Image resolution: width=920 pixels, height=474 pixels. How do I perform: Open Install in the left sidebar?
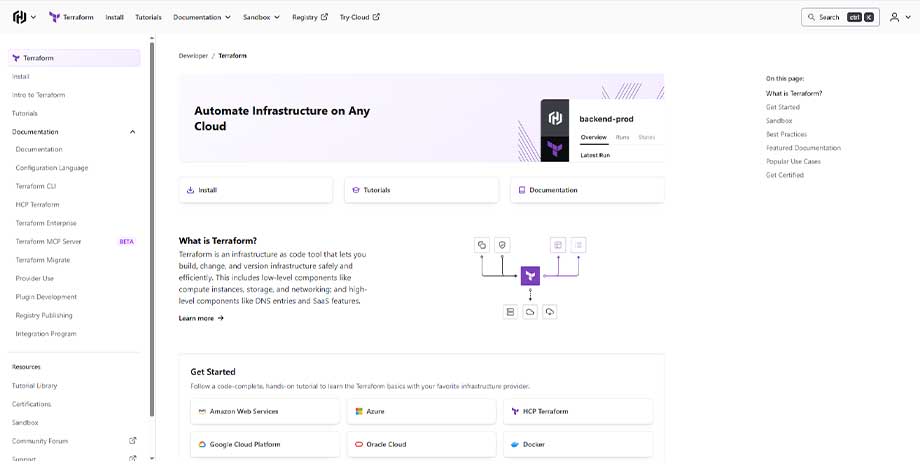click(x=21, y=77)
